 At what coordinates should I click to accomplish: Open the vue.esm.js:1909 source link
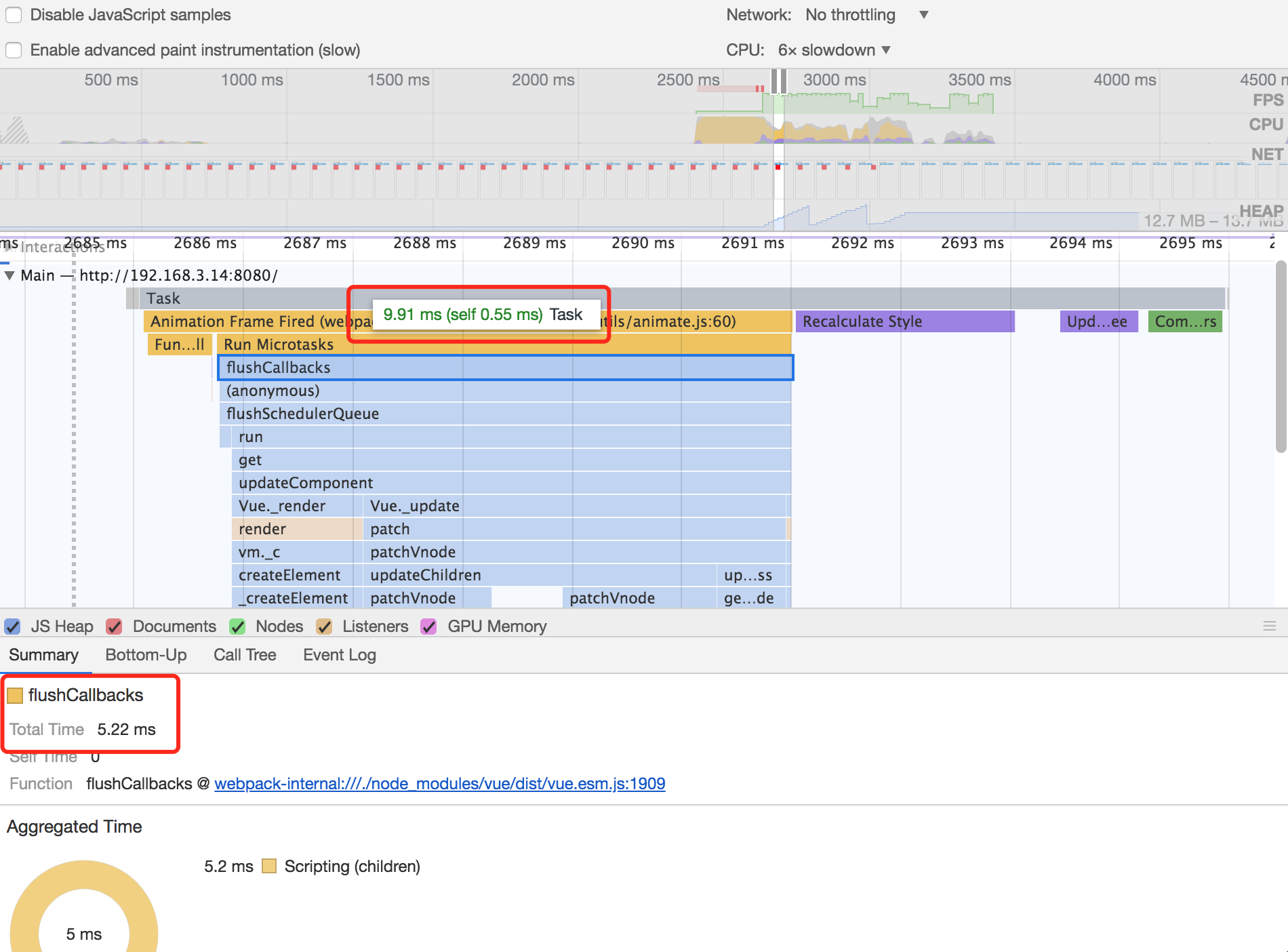[439, 784]
